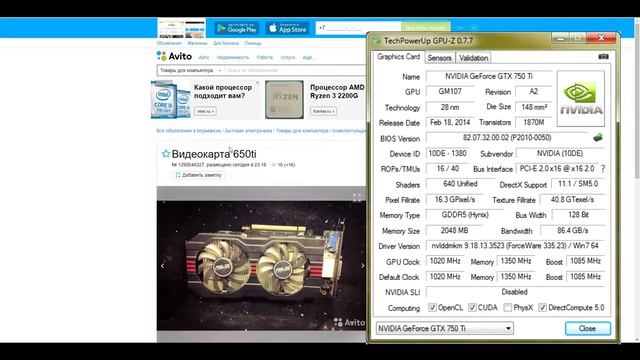Click the fullscreen icon on the photo
This screenshot has height=360, width=640.
pyautogui.click(x=357, y=198)
